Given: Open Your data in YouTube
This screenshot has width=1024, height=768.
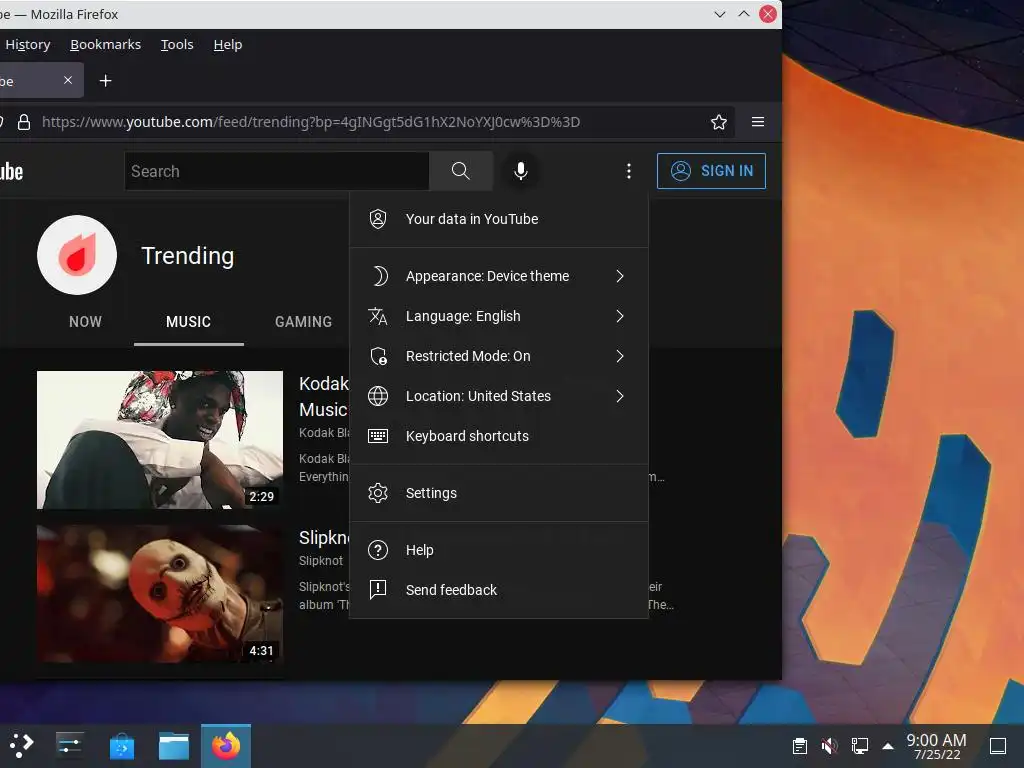Looking at the screenshot, I should pos(499,219).
